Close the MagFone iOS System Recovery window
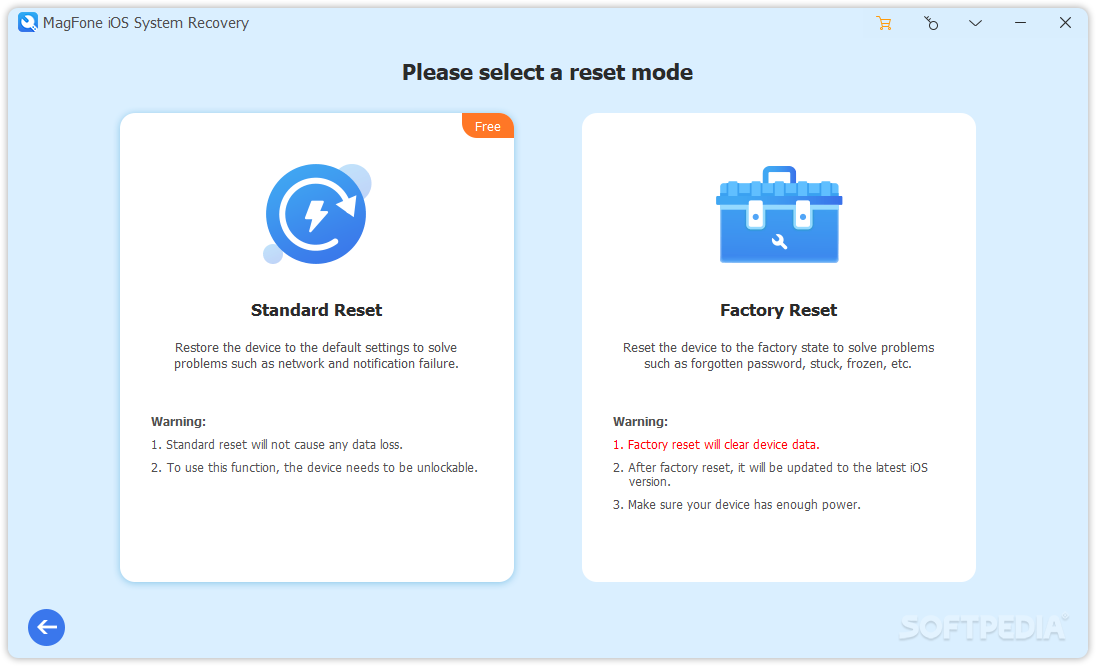 pyautogui.click(x=1065, y=23)
